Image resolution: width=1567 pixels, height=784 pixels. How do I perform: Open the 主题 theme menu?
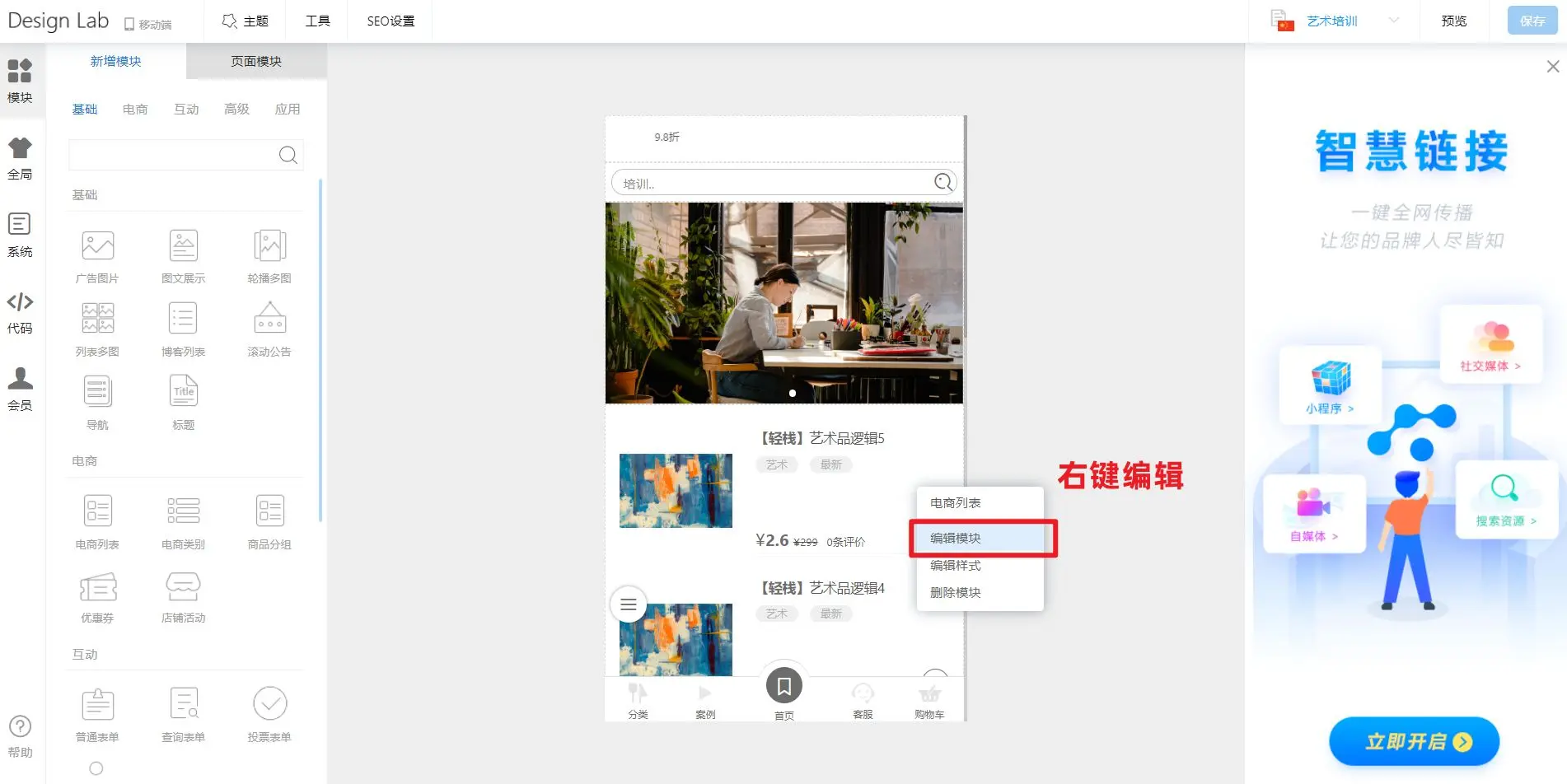[246, 21]
